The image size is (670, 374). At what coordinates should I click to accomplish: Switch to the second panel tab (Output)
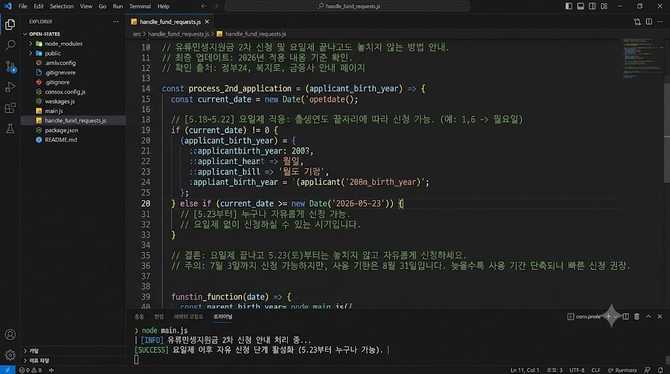[x=159, y=317]
